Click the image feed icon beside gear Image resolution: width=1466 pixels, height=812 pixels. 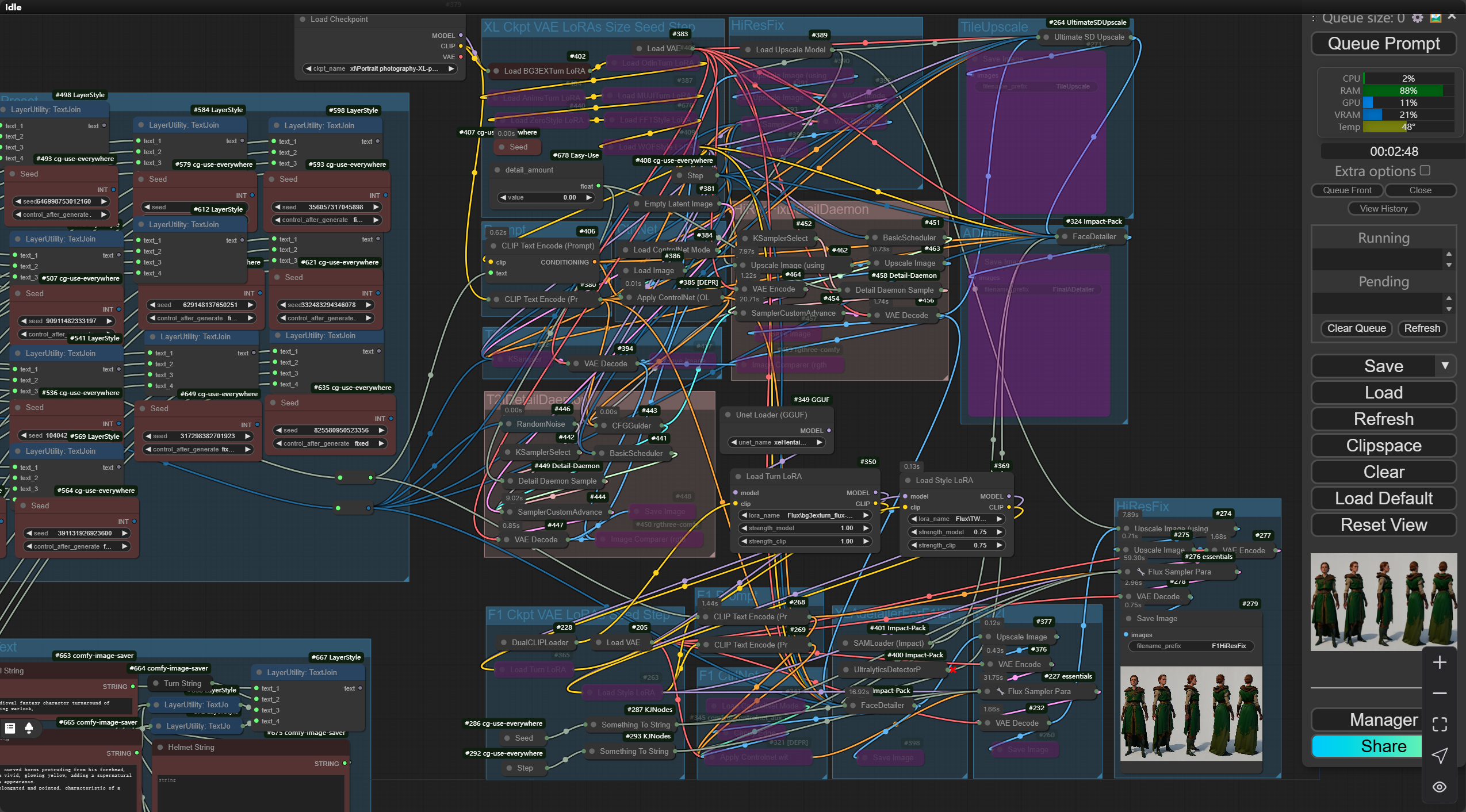1436,18
